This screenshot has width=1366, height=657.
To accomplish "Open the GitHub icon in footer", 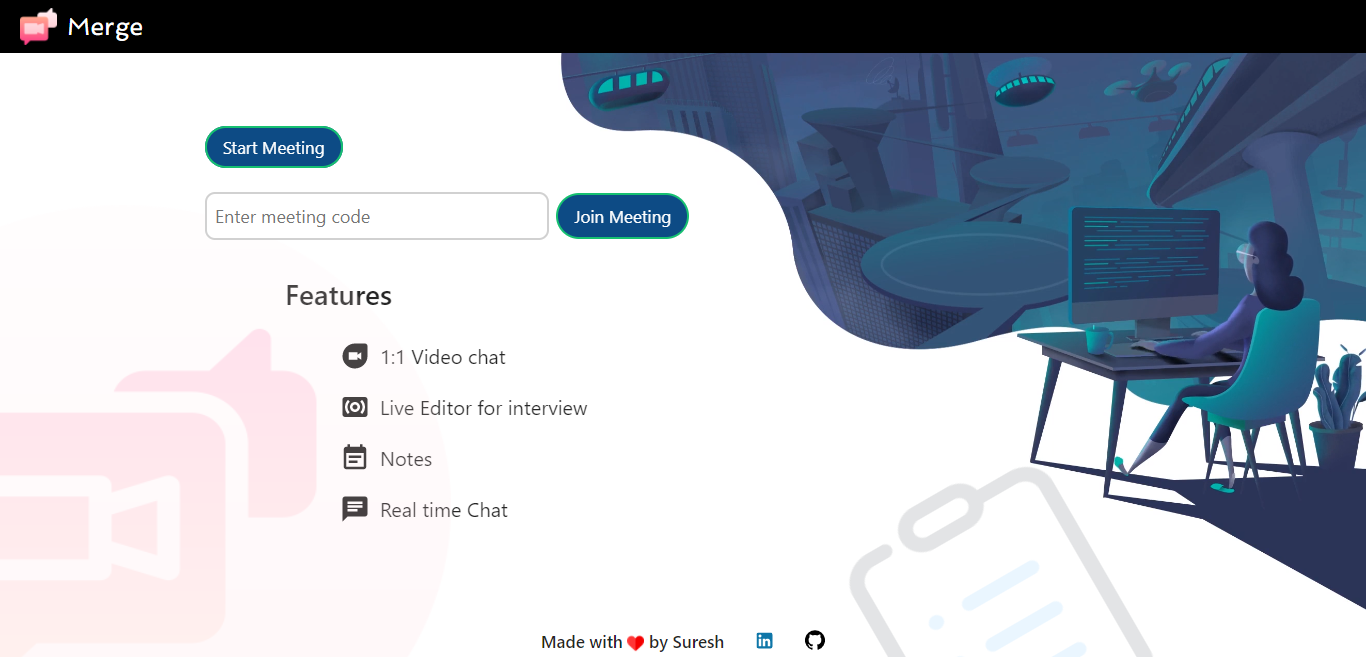I will (815, 640).
